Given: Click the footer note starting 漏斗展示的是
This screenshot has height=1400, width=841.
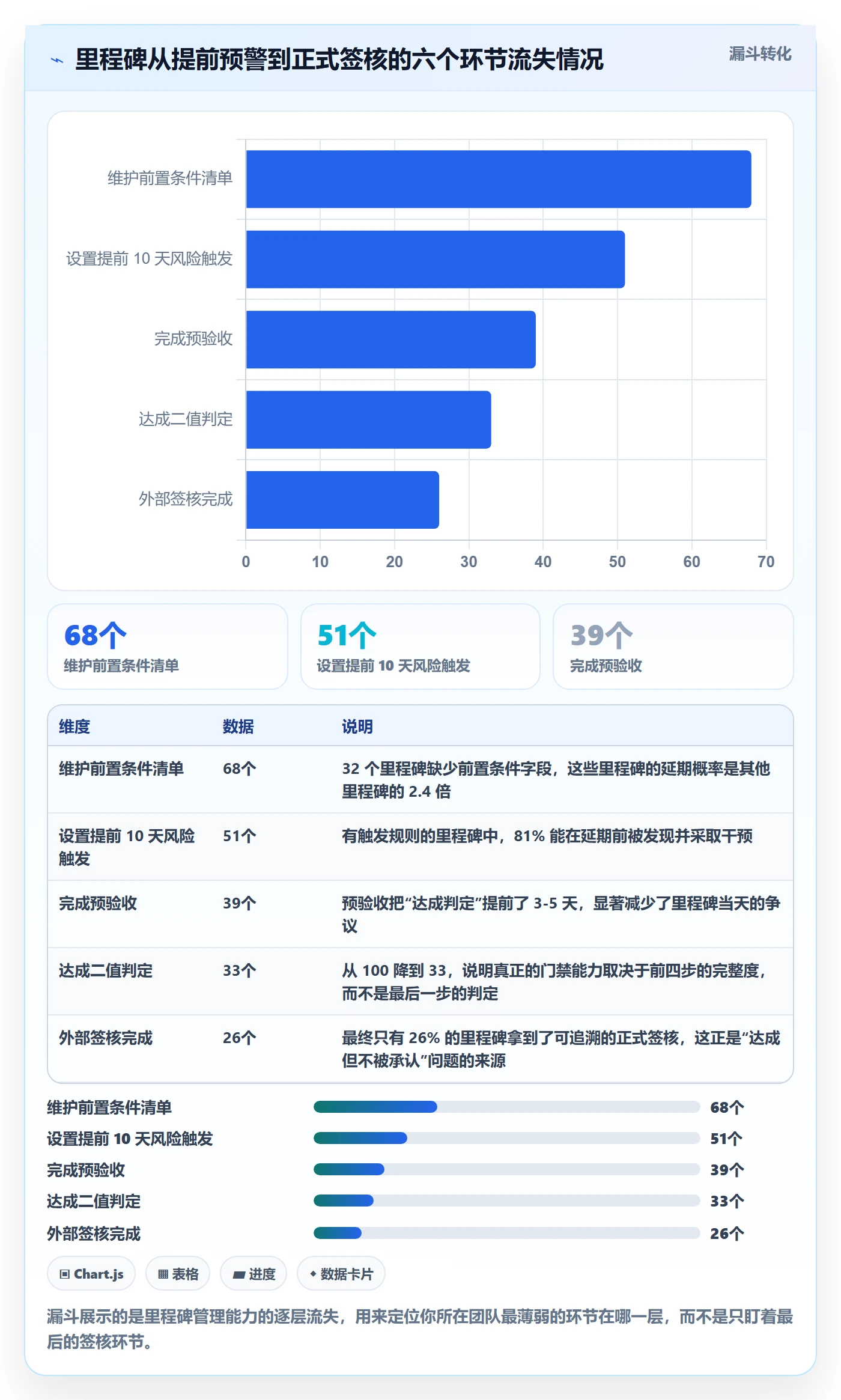Looking at the screenshot, I should point(420,1329).
